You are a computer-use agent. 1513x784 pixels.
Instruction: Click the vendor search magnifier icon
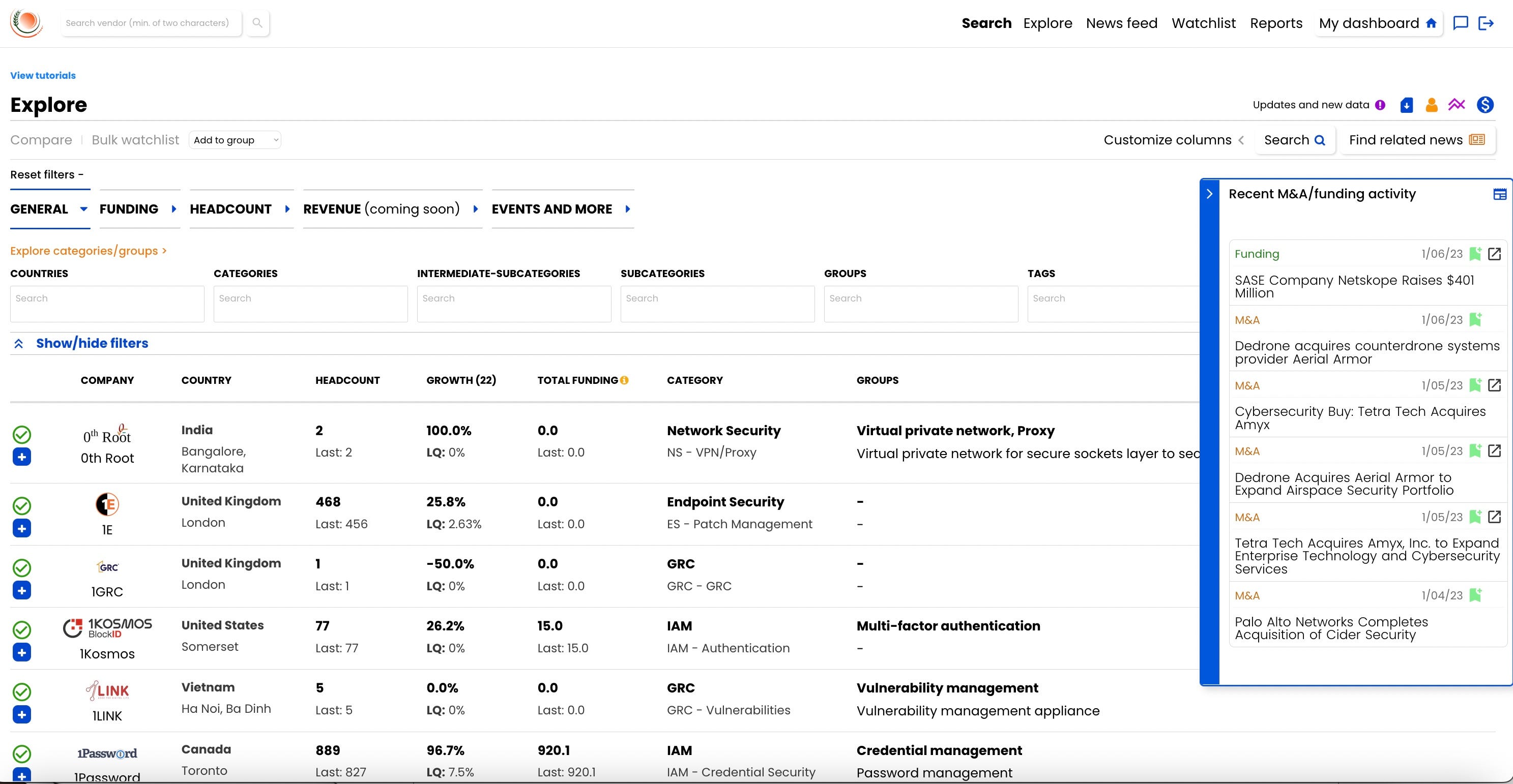[257, 23]
